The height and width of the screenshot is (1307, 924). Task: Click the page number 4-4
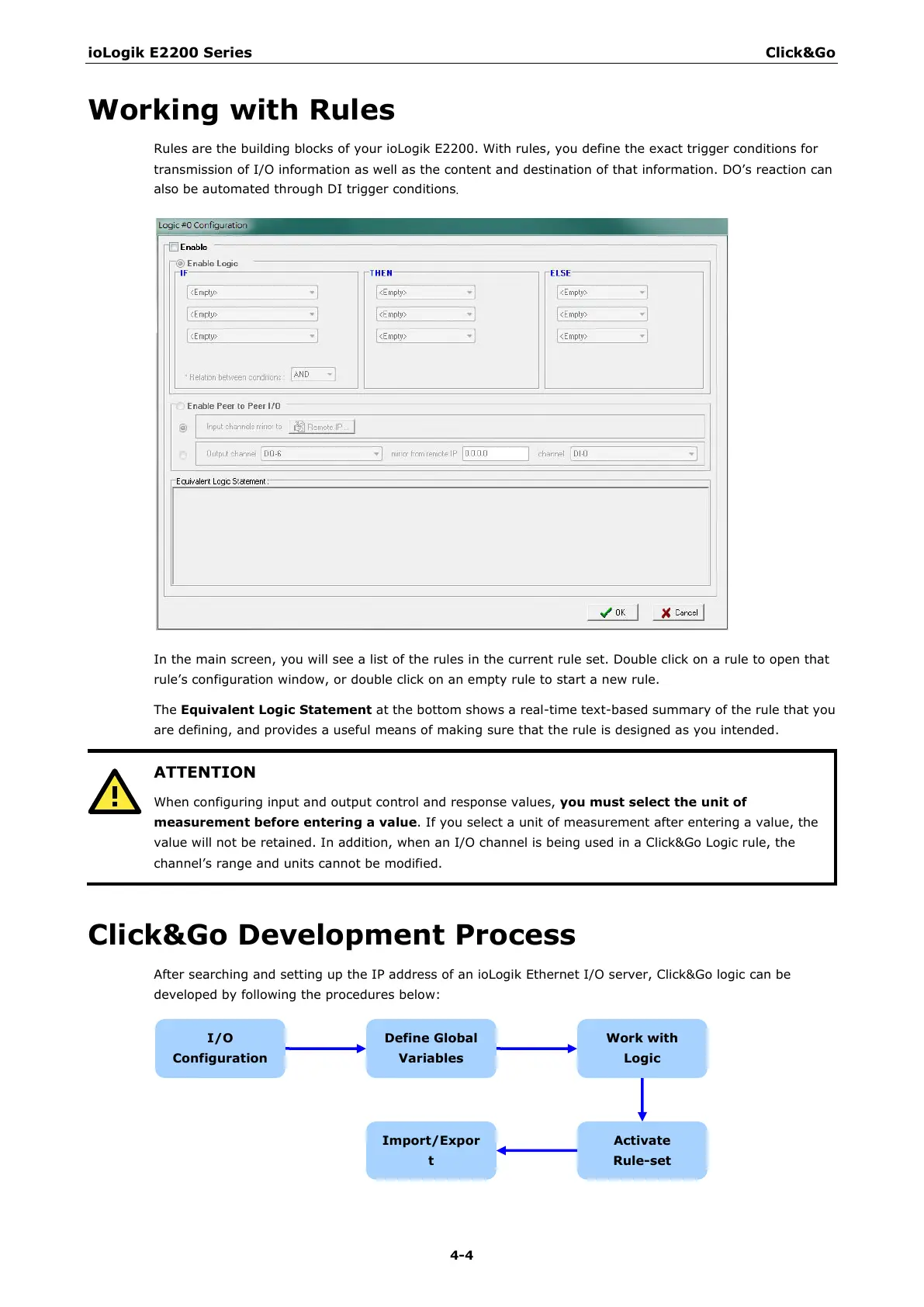462,1255
